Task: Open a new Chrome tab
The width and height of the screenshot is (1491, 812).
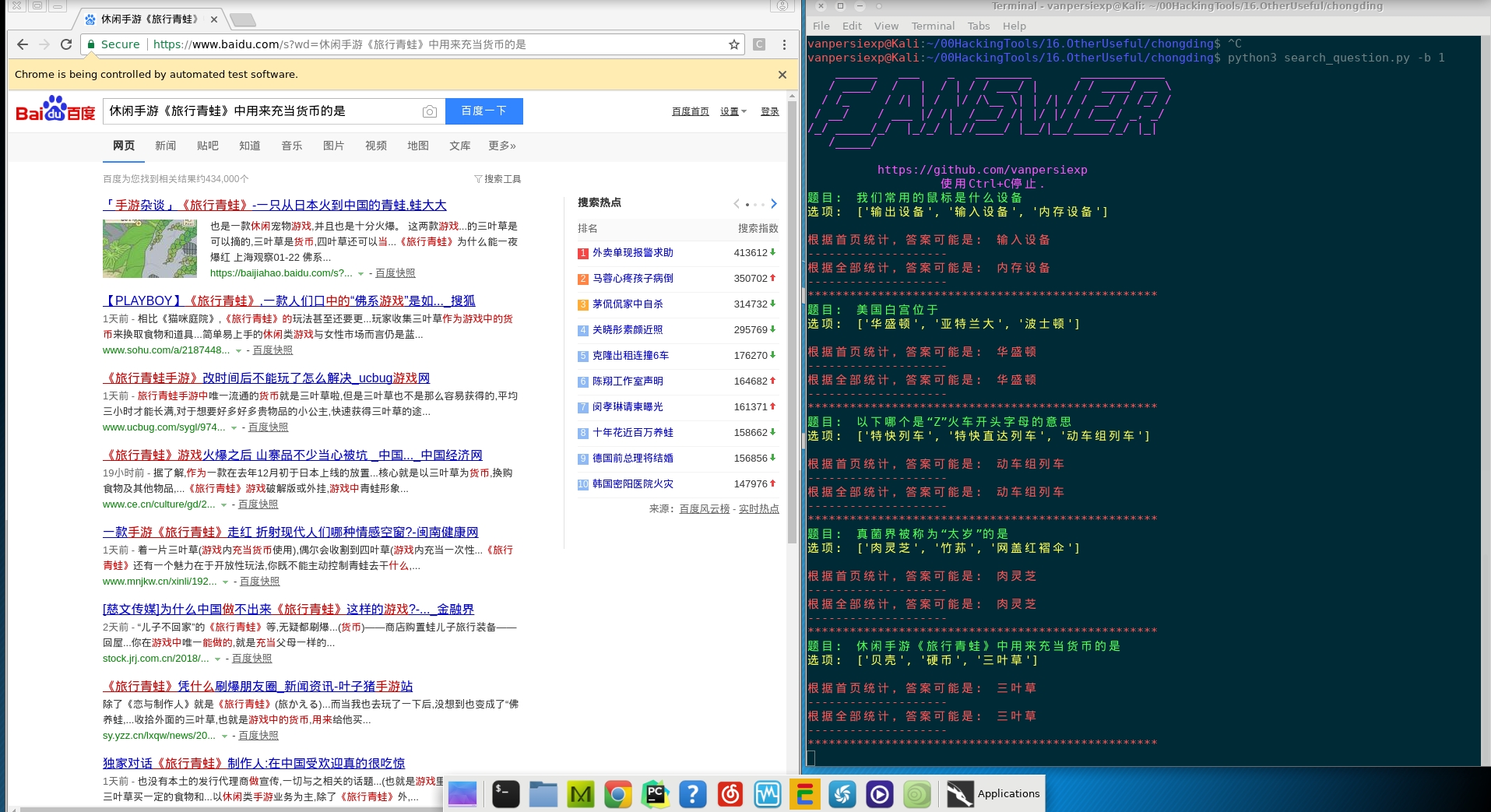Action: coord(243,19)
